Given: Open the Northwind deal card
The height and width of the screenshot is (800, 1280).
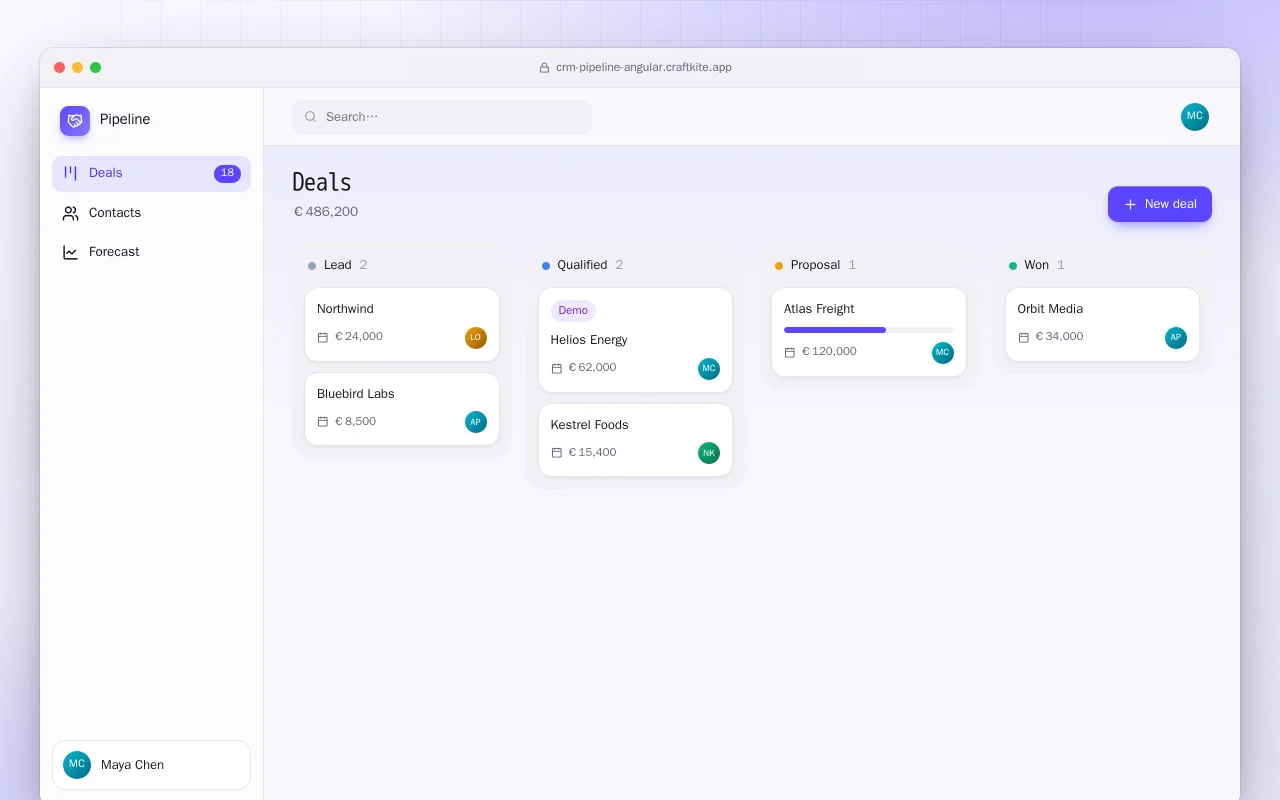Looking at the screenshot, I should pyautogui.click(x=402, y=325).
